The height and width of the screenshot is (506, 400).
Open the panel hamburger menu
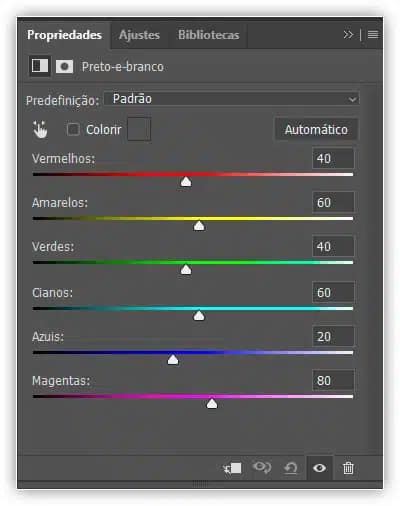point(373,34)
